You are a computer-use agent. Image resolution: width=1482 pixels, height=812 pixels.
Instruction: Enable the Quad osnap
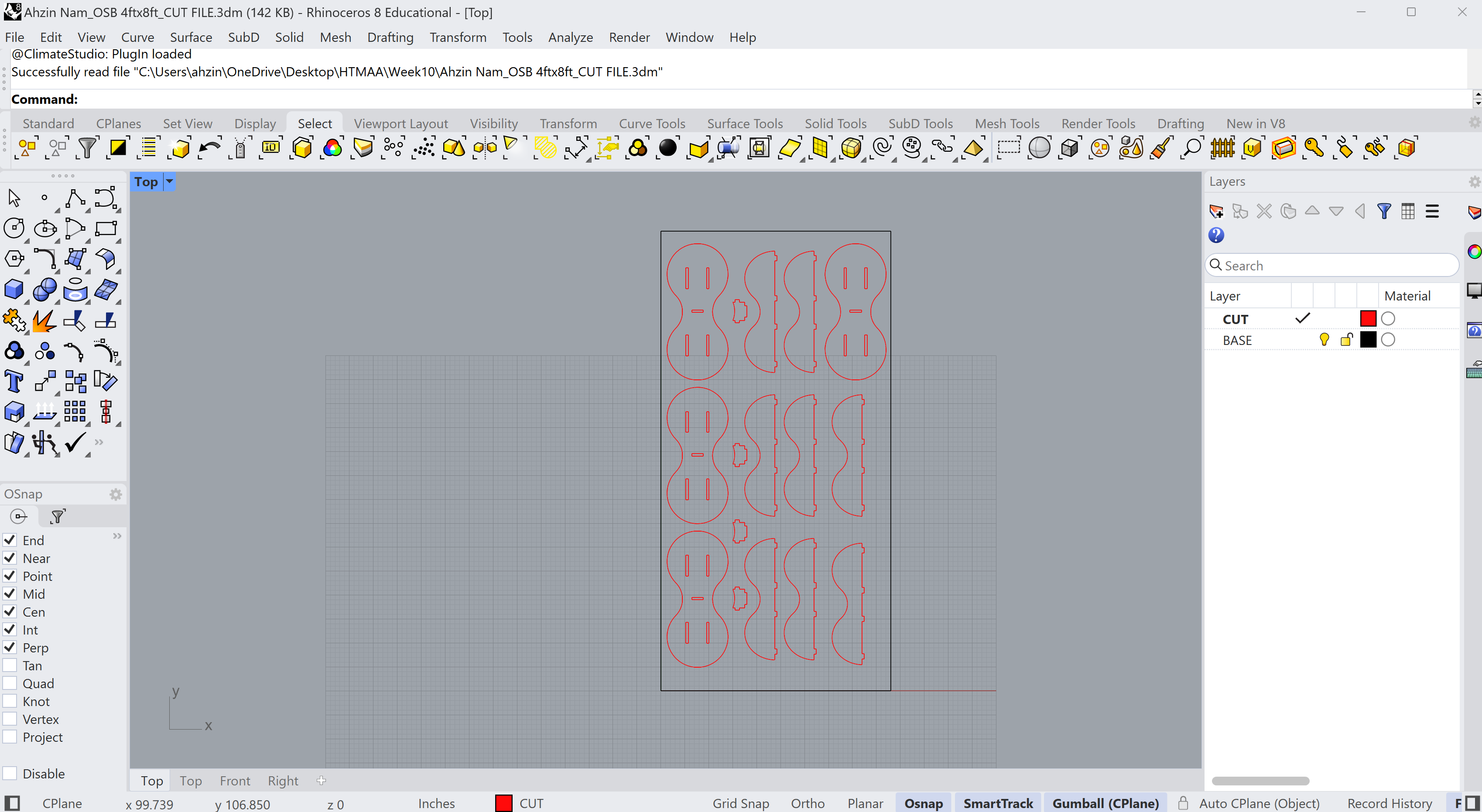click(x=9, y=682)
